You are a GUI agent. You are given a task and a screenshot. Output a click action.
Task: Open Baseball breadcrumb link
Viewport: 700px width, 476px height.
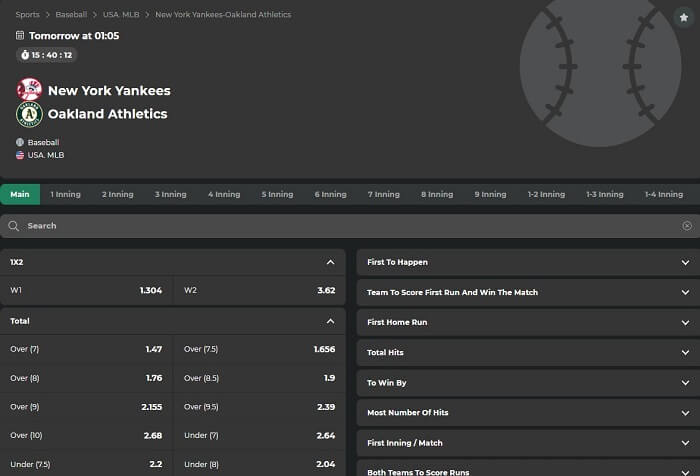tap(71, 14)
